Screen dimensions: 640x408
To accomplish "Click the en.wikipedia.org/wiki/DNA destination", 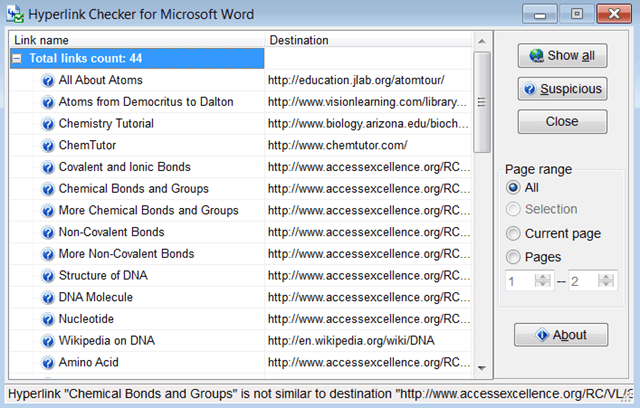I will [x=351, y=340].
